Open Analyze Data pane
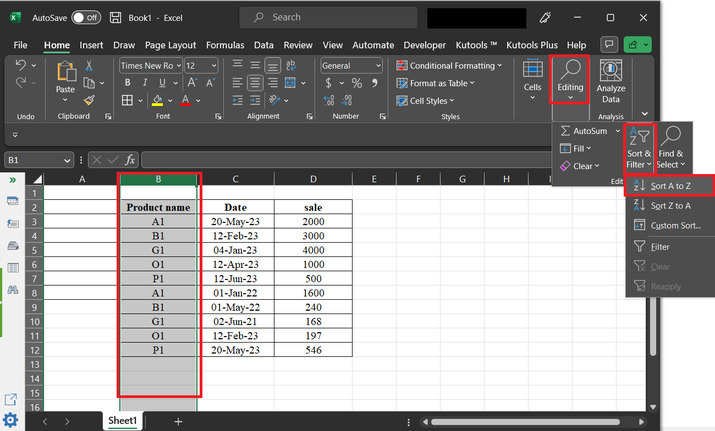 click(x=611, y=78)
